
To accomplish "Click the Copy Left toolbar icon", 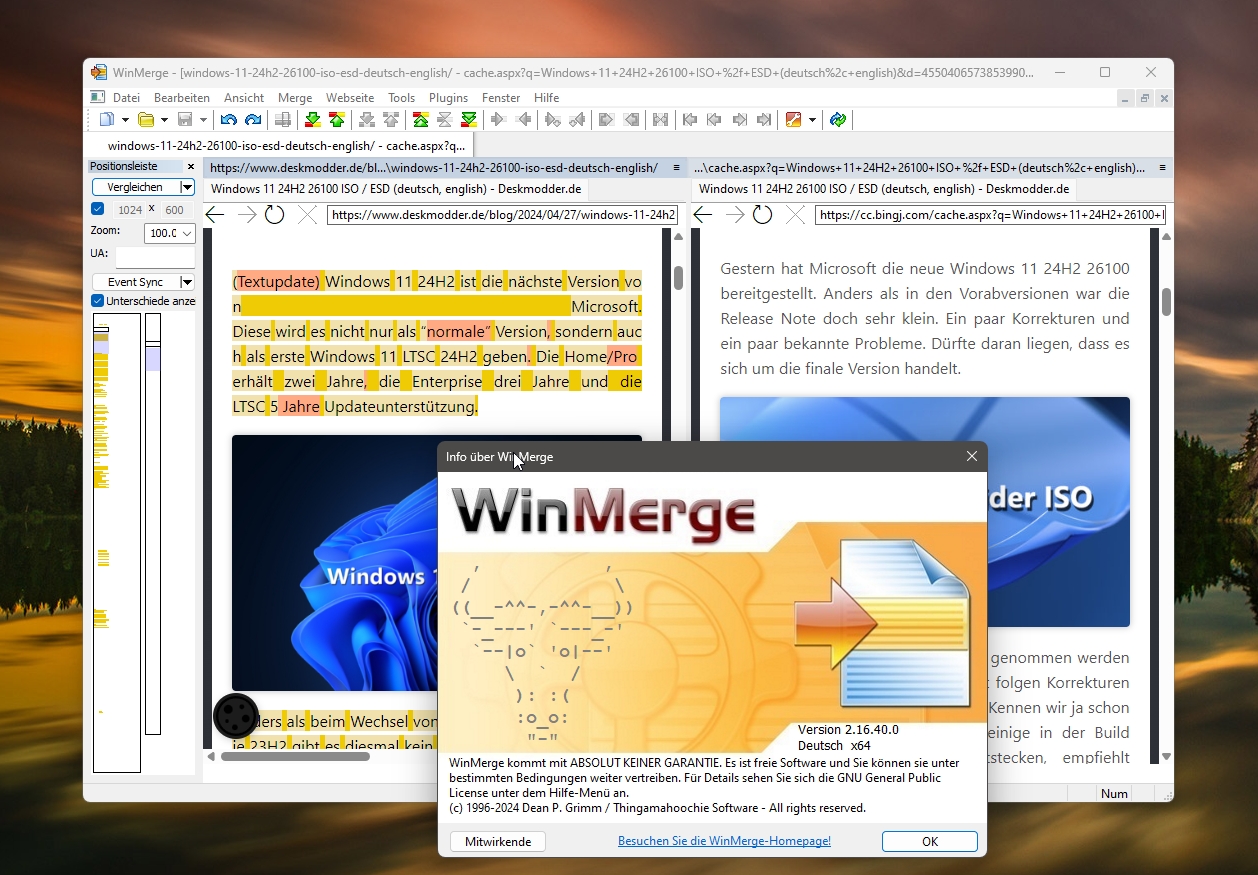I will coord(523,120).
